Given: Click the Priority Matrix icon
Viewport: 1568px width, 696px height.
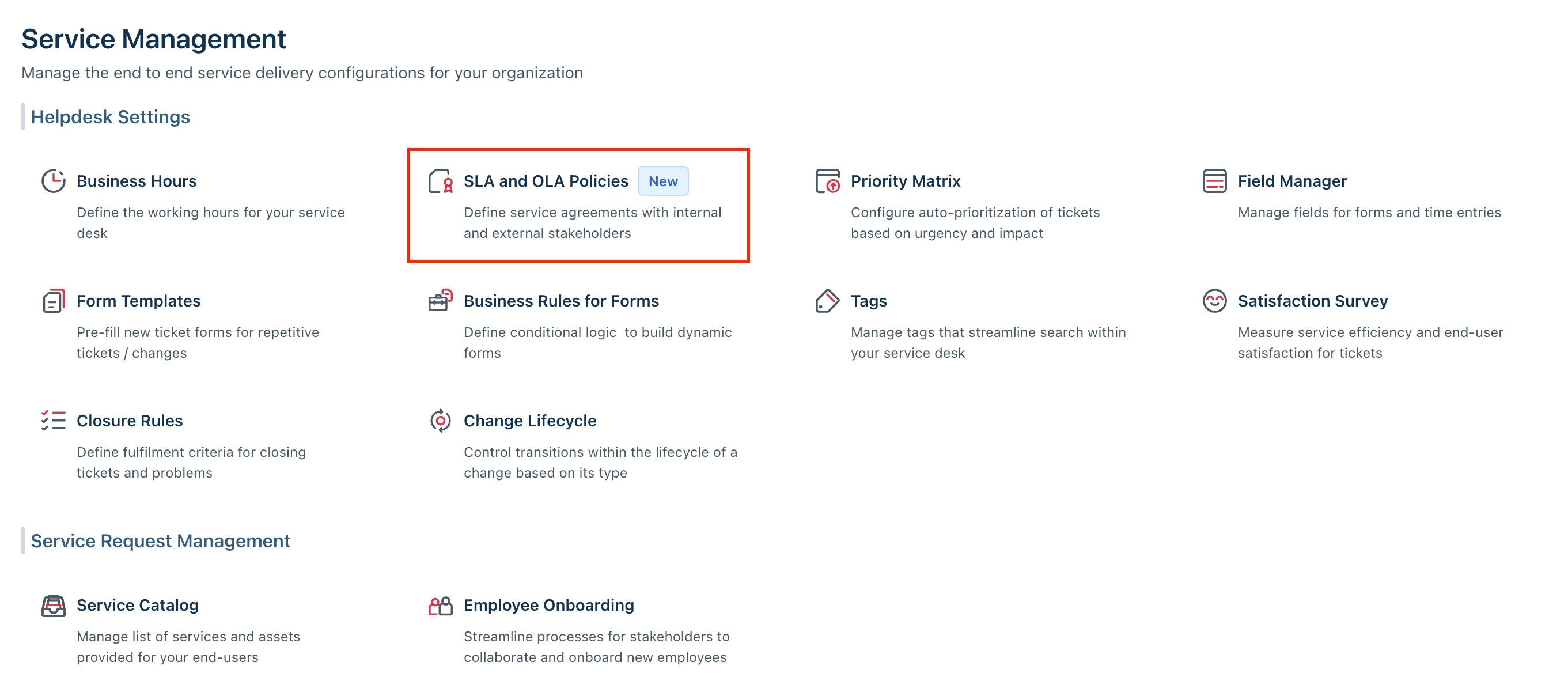Looking at the screenshot, I should pos(827,181).
